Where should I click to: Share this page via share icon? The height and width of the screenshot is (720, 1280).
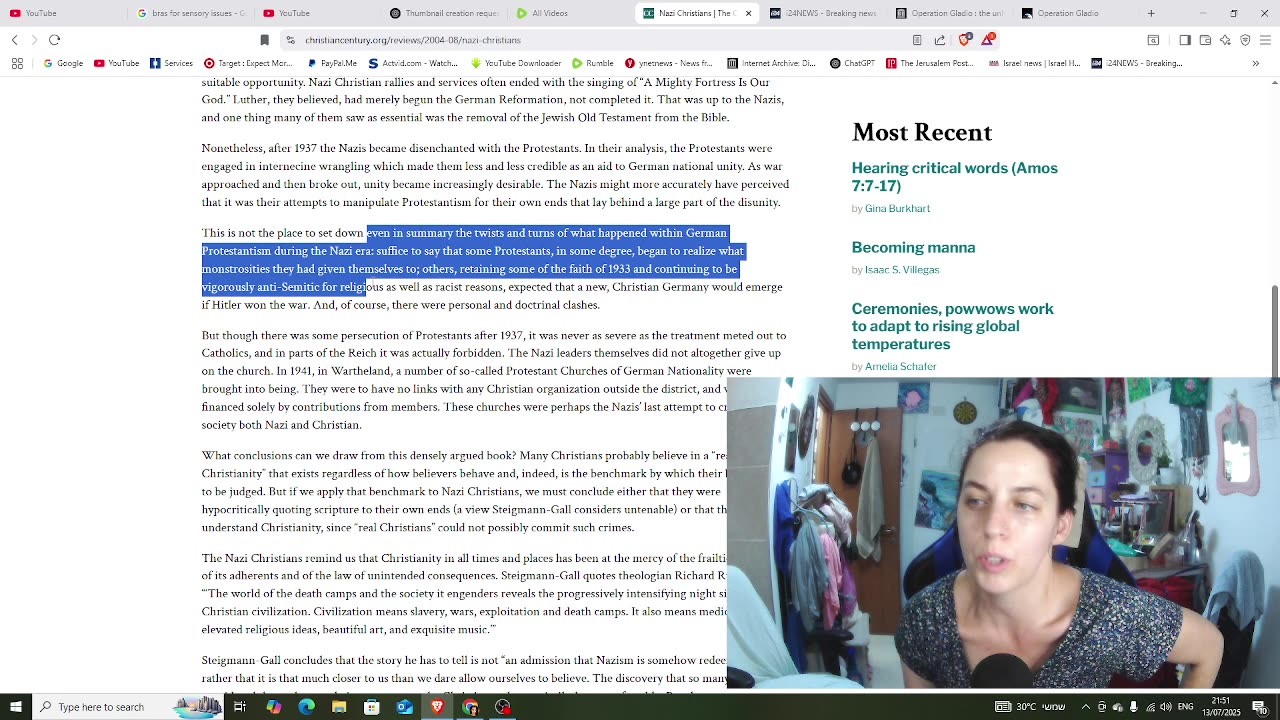click(x=940, y=40)
